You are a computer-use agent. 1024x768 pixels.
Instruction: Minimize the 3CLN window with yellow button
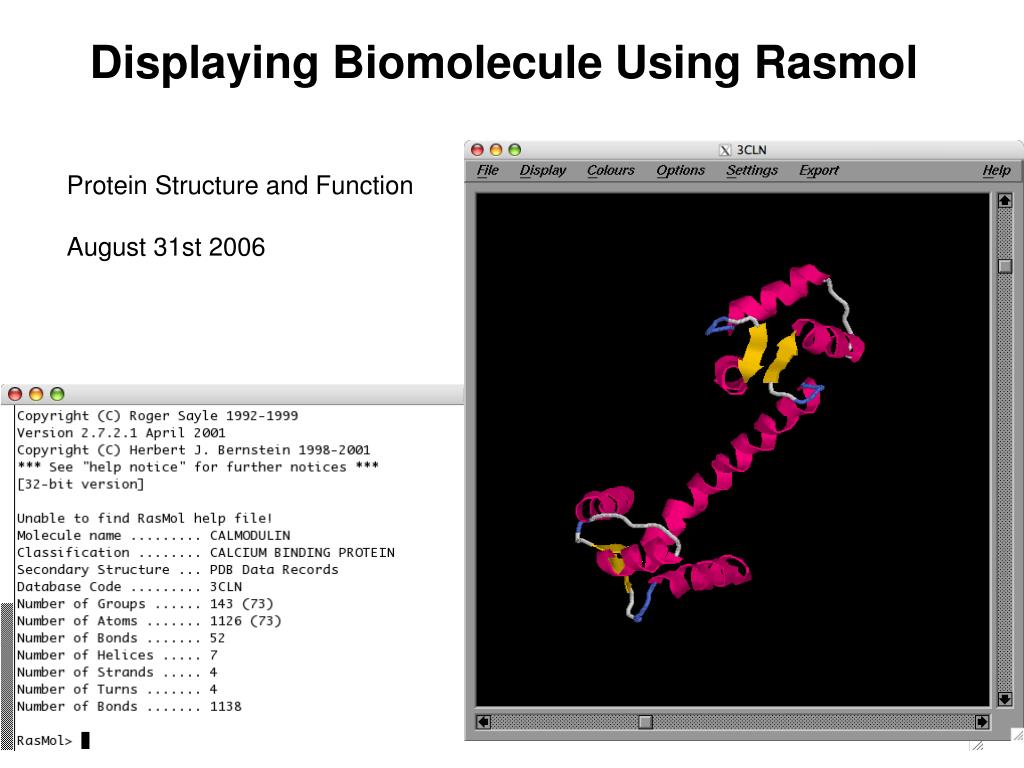click(496, 150)
